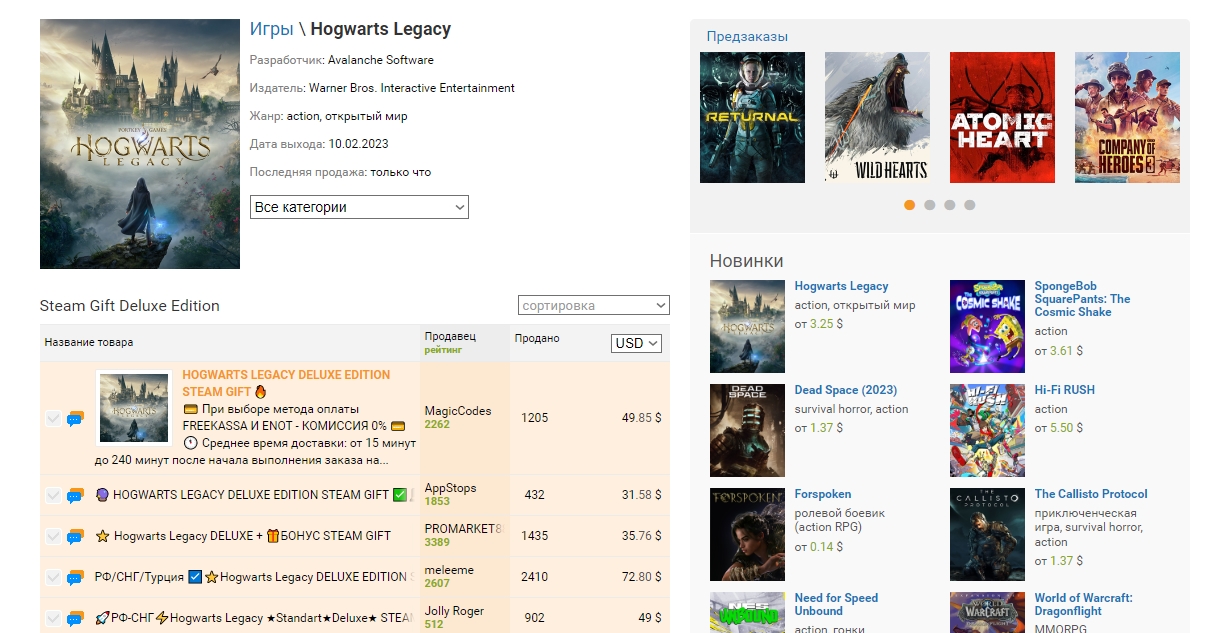Viewport: 1210px width, 633px height.
Task: Toggle the checkmark in the AppStops row
Action: pyautogui.click(x=53, y=495)
